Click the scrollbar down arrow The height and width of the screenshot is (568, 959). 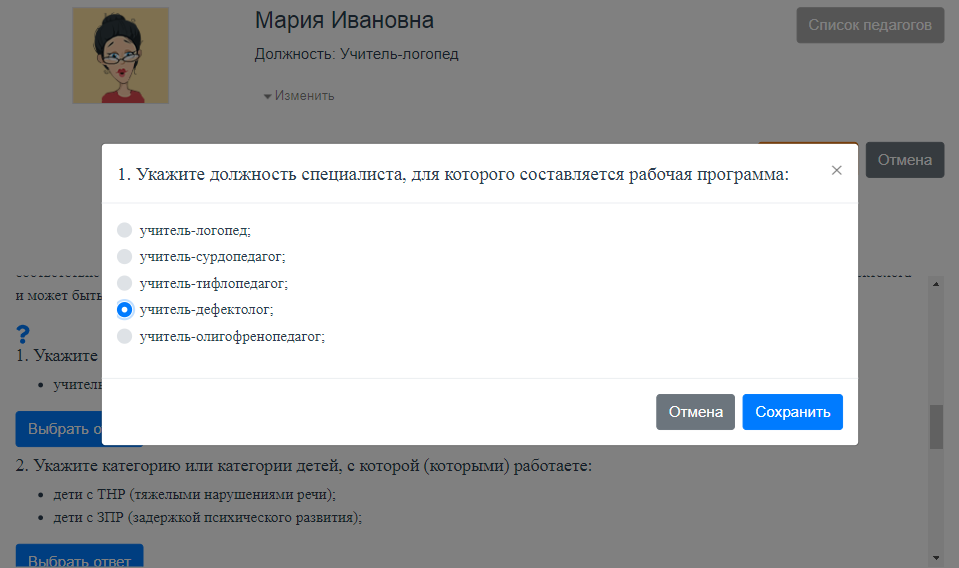point(936,557)
